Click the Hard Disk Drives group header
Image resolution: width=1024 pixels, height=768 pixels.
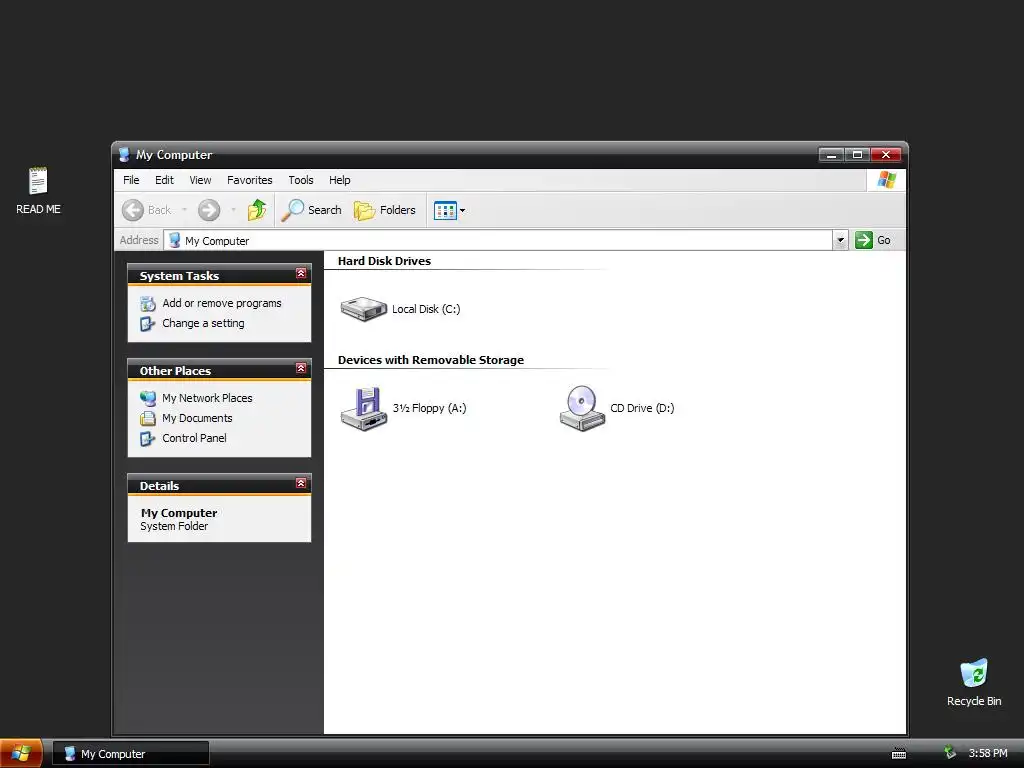point(384,261)
